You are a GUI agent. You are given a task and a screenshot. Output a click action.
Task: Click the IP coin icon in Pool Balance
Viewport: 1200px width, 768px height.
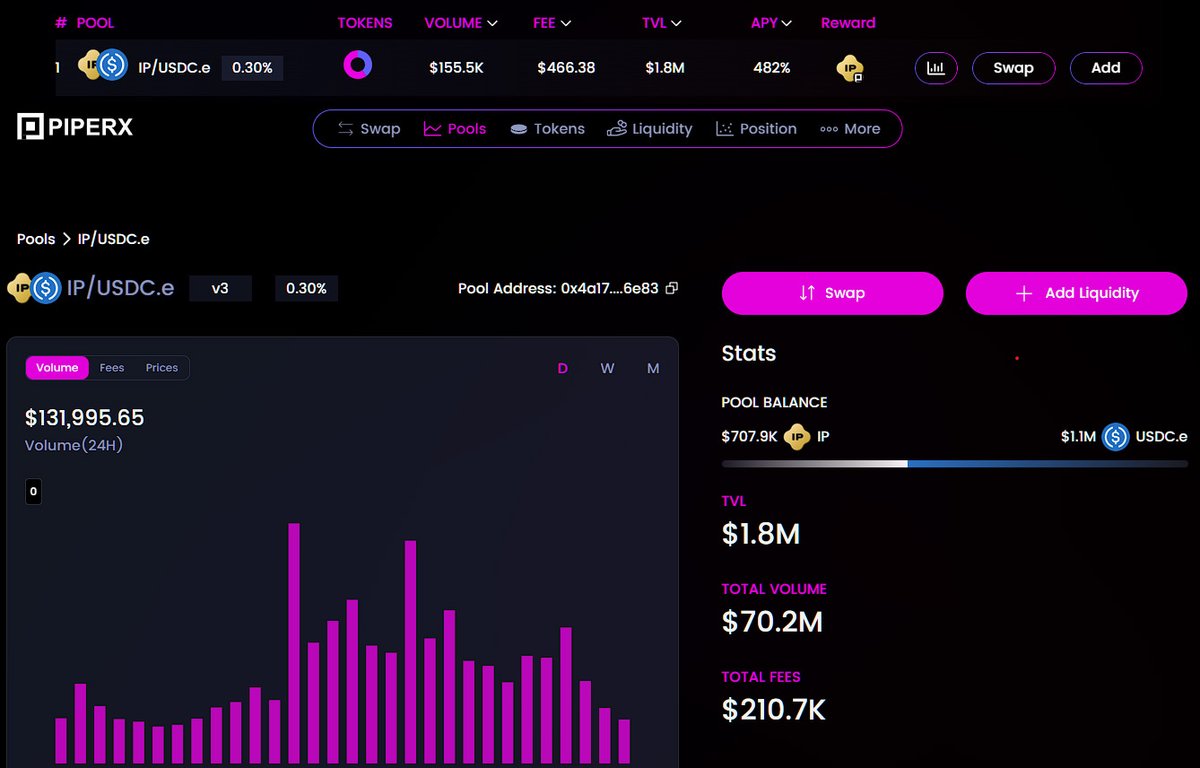(797, 436)
